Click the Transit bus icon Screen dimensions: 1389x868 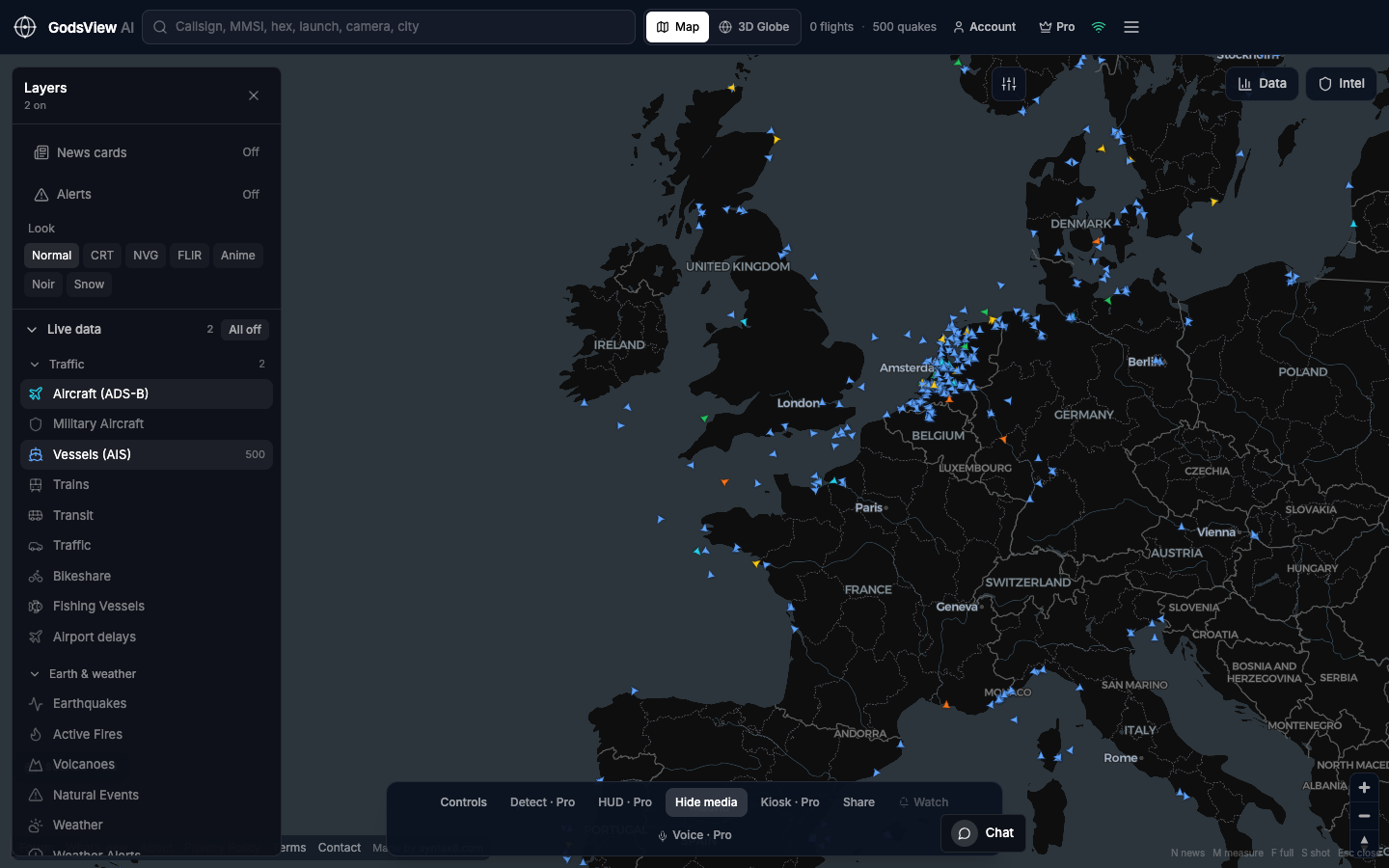click(x=36, y=515)
